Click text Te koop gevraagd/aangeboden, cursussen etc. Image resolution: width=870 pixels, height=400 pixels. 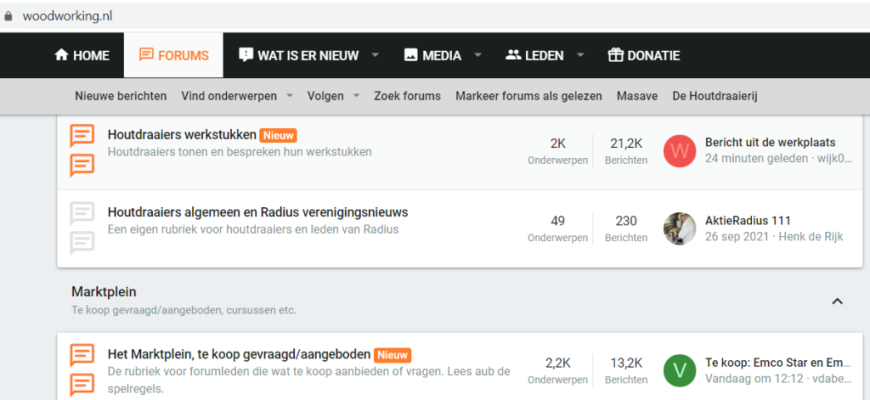(x=184, y=310)
